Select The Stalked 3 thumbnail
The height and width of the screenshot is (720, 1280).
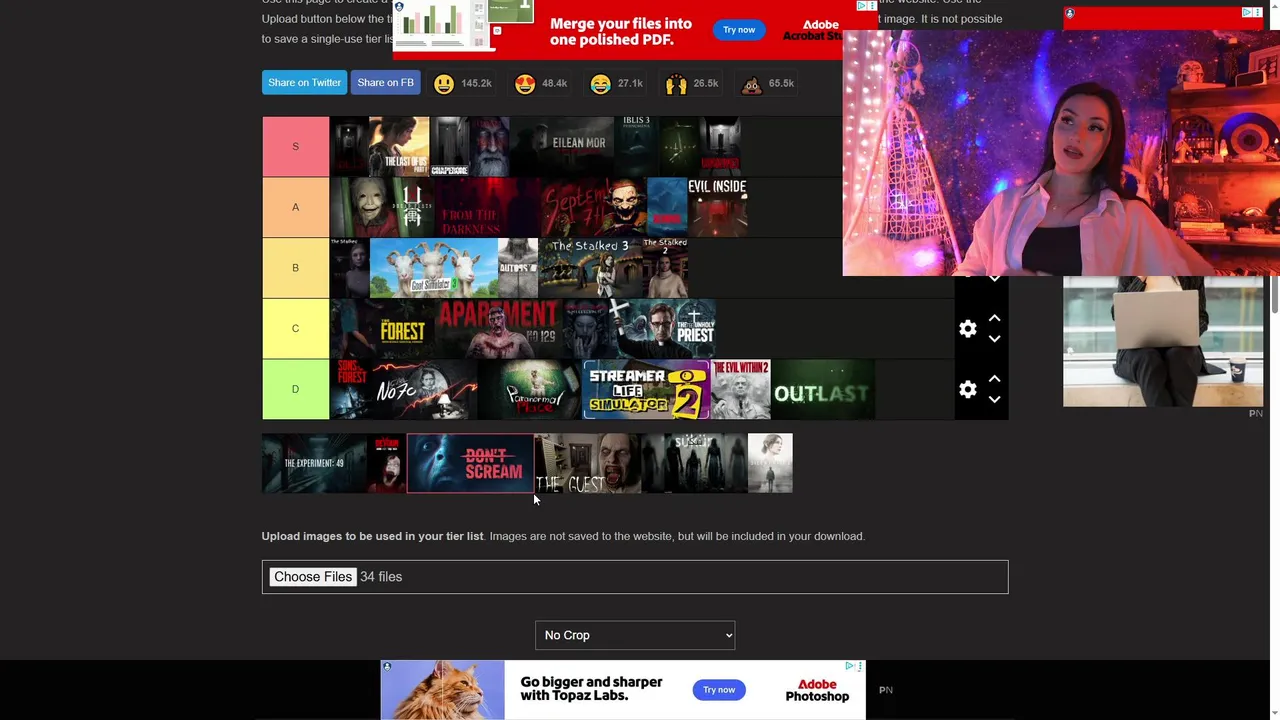(x=590, y=268)
